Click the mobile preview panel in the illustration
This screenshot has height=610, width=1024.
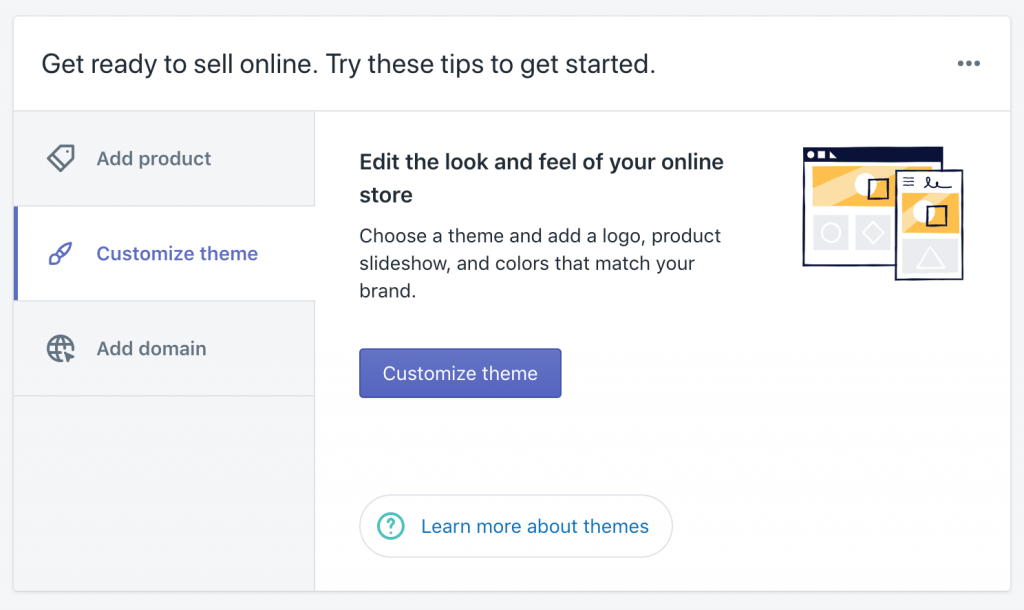point(929,225)
